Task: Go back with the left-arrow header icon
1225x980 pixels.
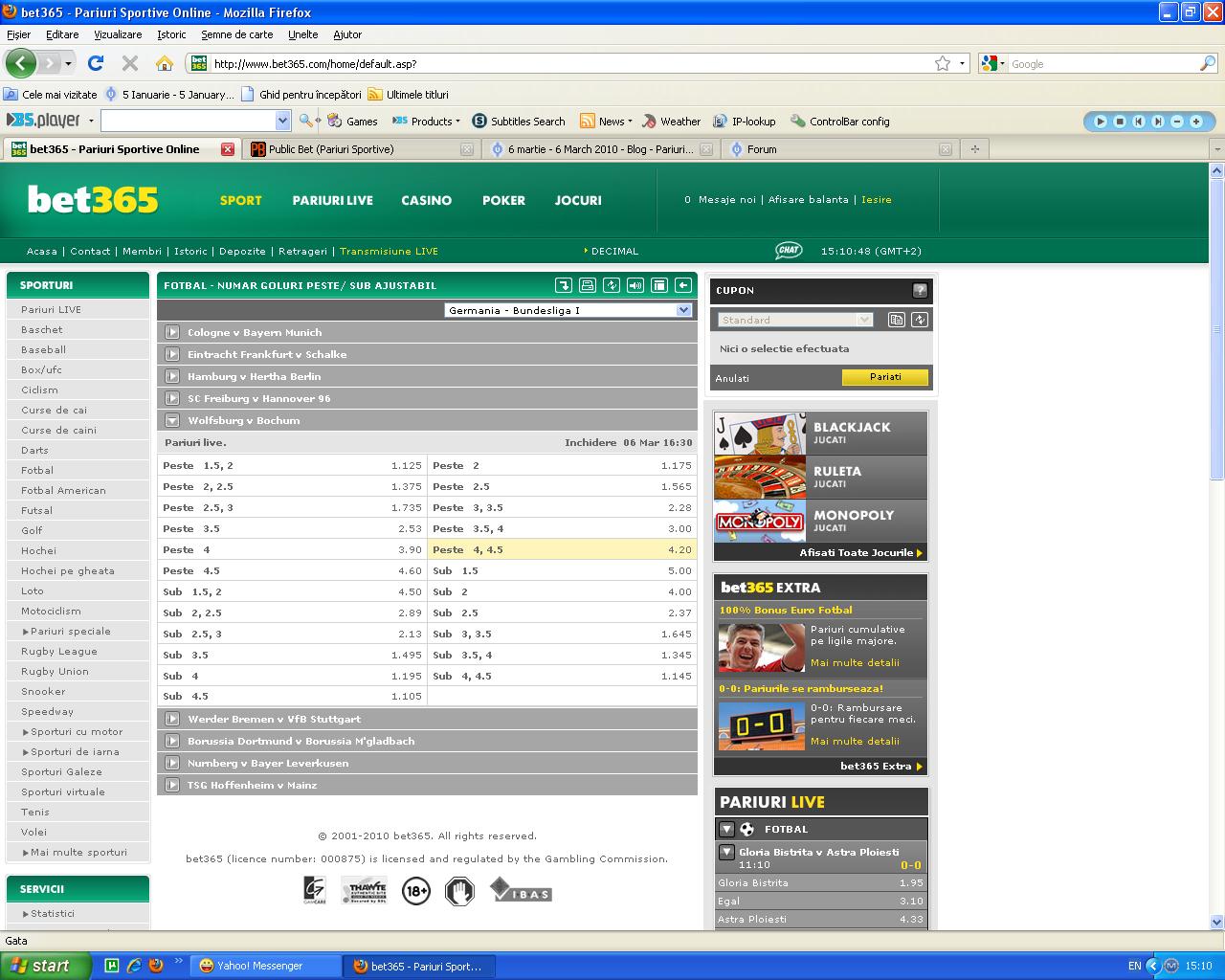Action: click(683, 285)
